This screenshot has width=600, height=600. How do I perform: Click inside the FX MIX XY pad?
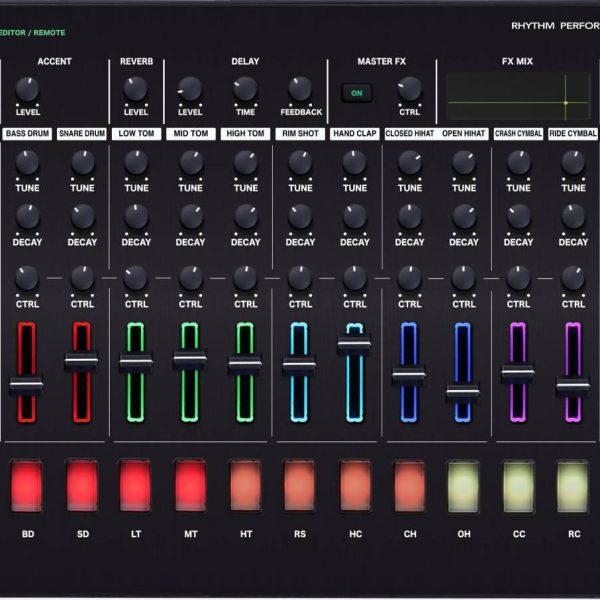518,96
